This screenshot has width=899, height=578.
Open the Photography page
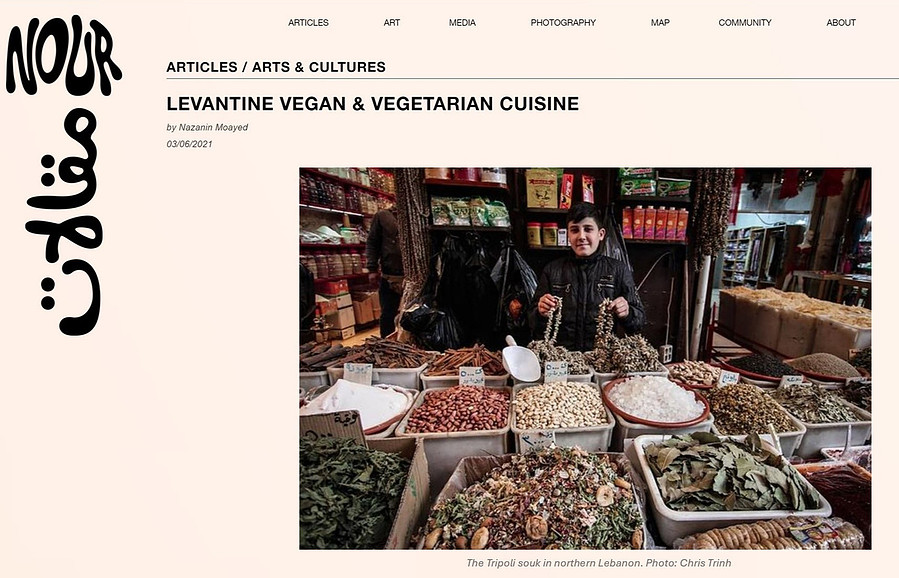coord(563,22)
